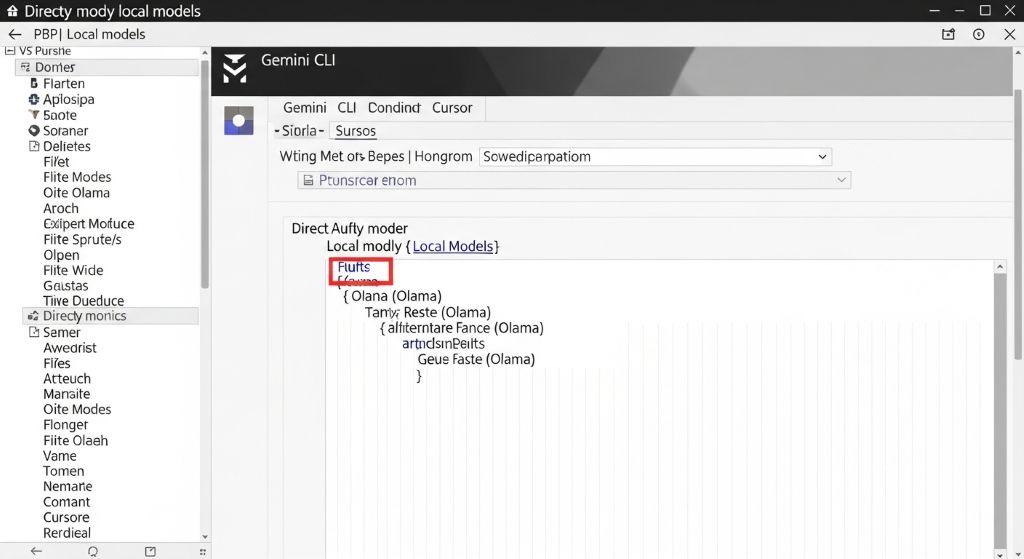Open the calendar icon in top bar
The height and width of the screenshot is (559, 1024).
(948, 34)
